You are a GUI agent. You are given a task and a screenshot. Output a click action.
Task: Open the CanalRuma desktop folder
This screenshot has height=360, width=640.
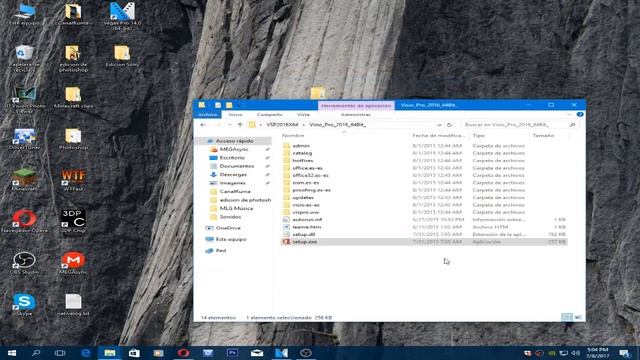click(x=73, y=14)
